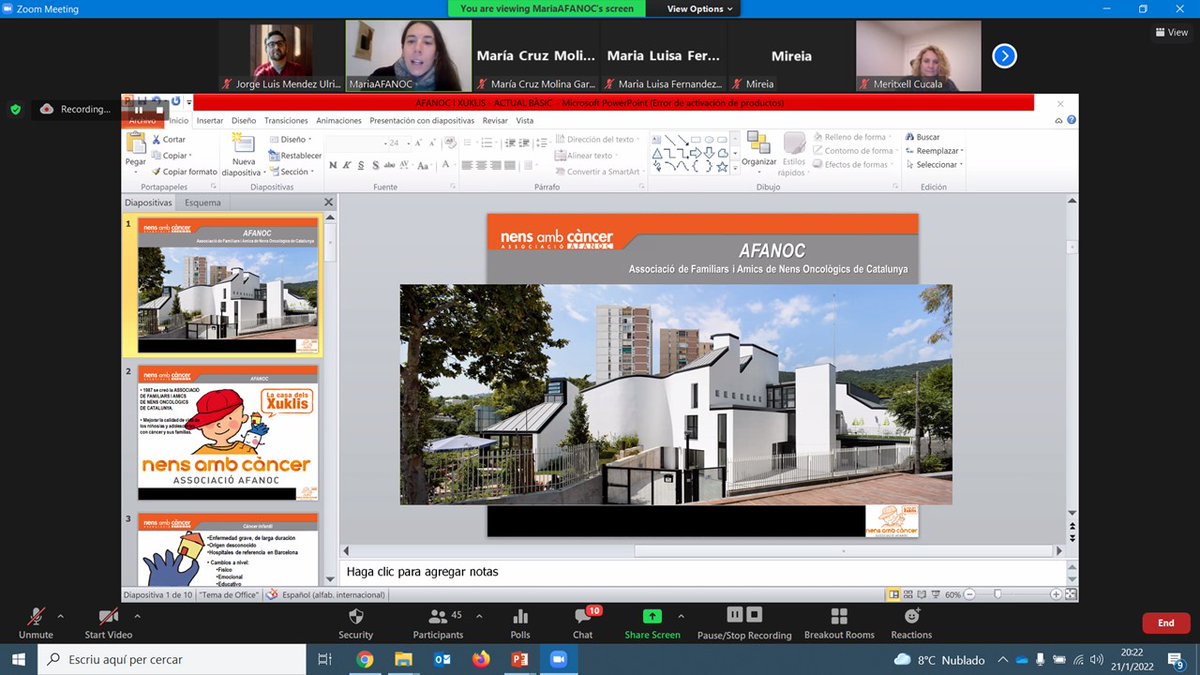Select Jorge Luis Mendez video tile

tap(280, 56)
